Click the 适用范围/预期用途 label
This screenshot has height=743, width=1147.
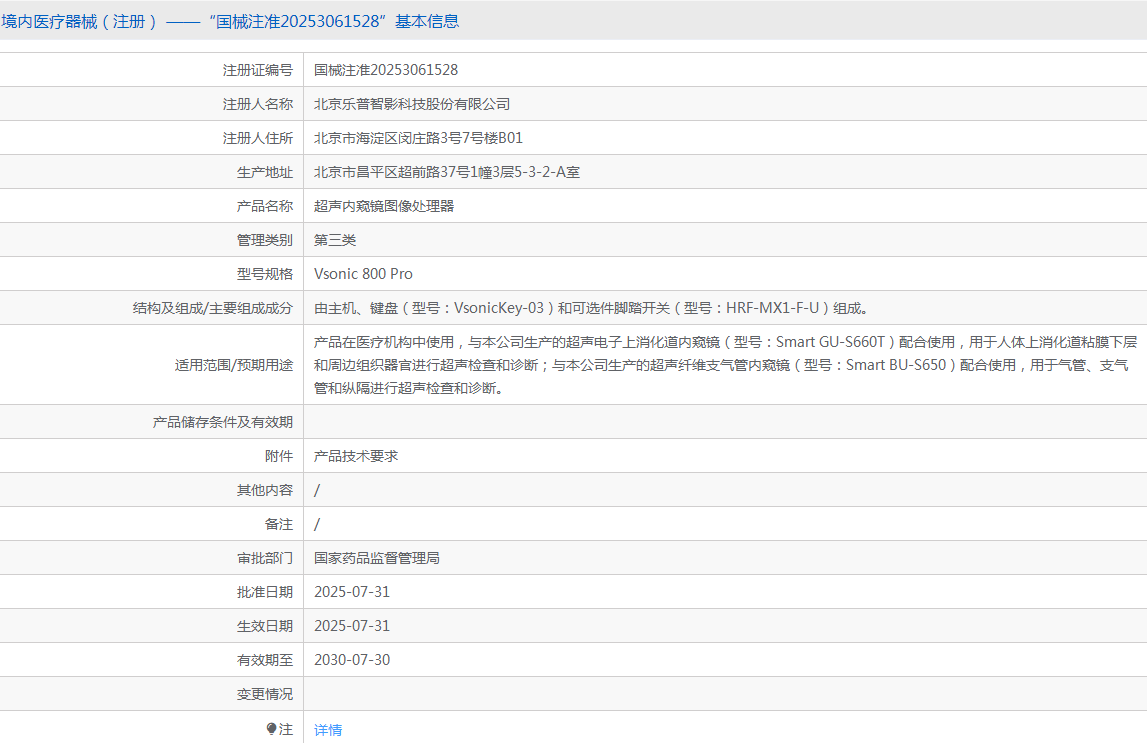(x=234, y=365)
